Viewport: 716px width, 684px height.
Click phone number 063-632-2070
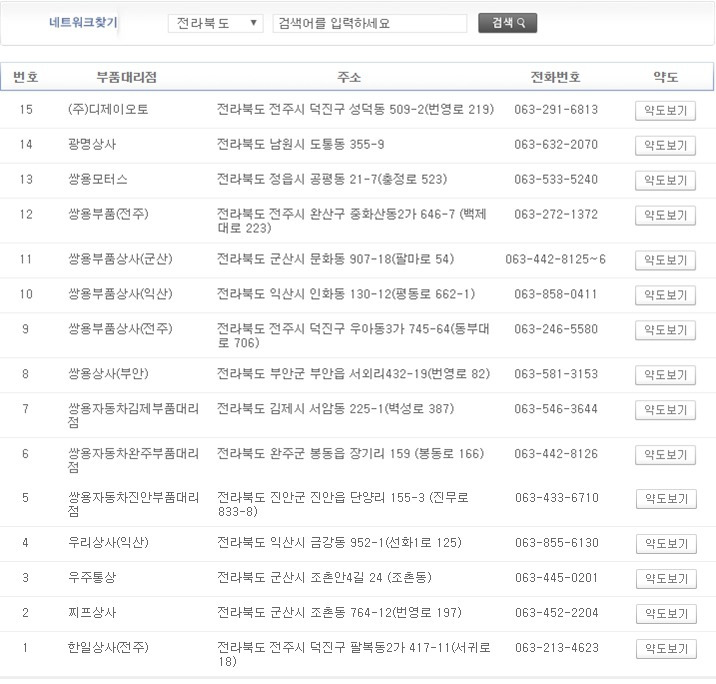(556, 145)
